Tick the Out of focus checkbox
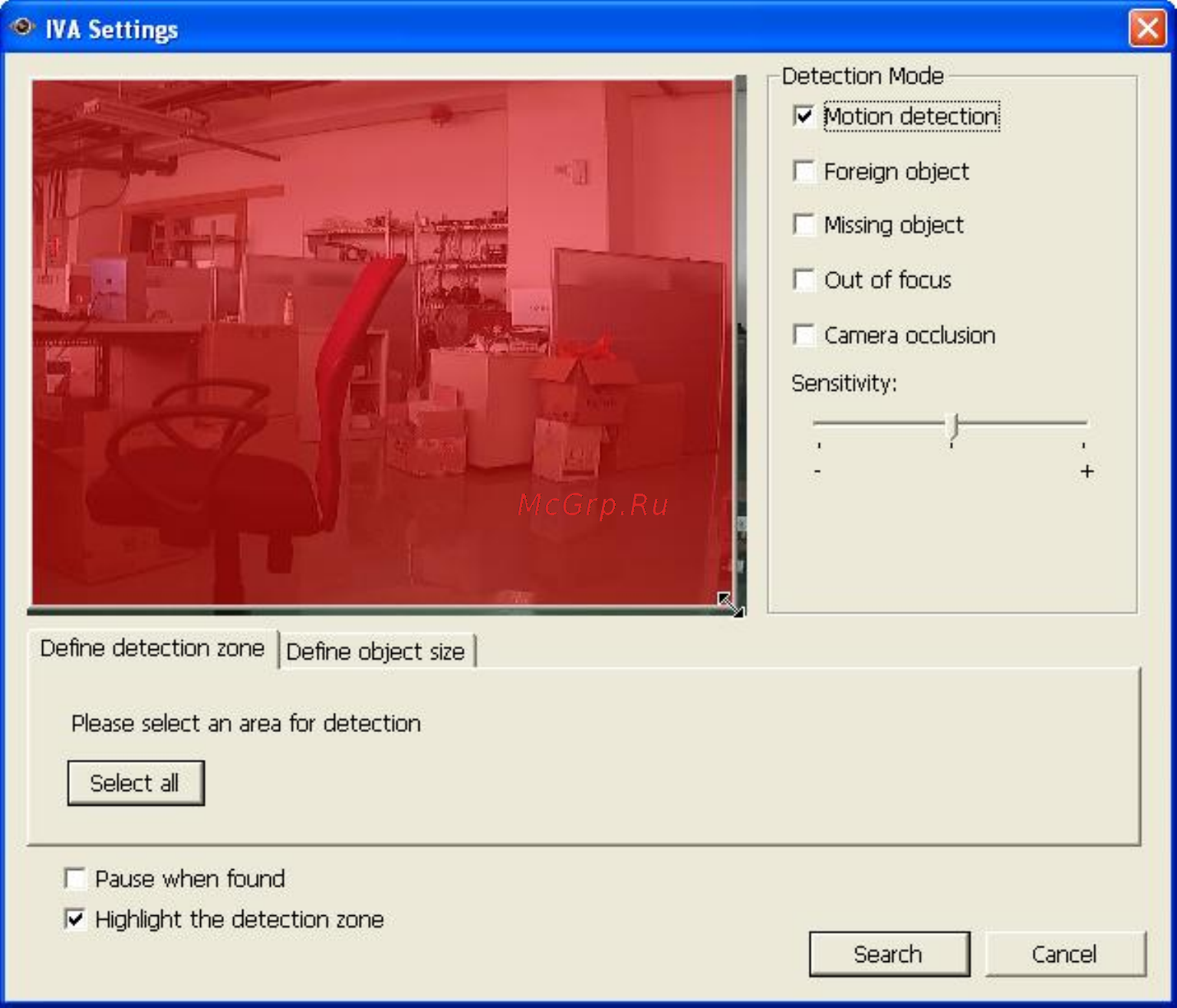1177x1008 pixels. (804, 280)
